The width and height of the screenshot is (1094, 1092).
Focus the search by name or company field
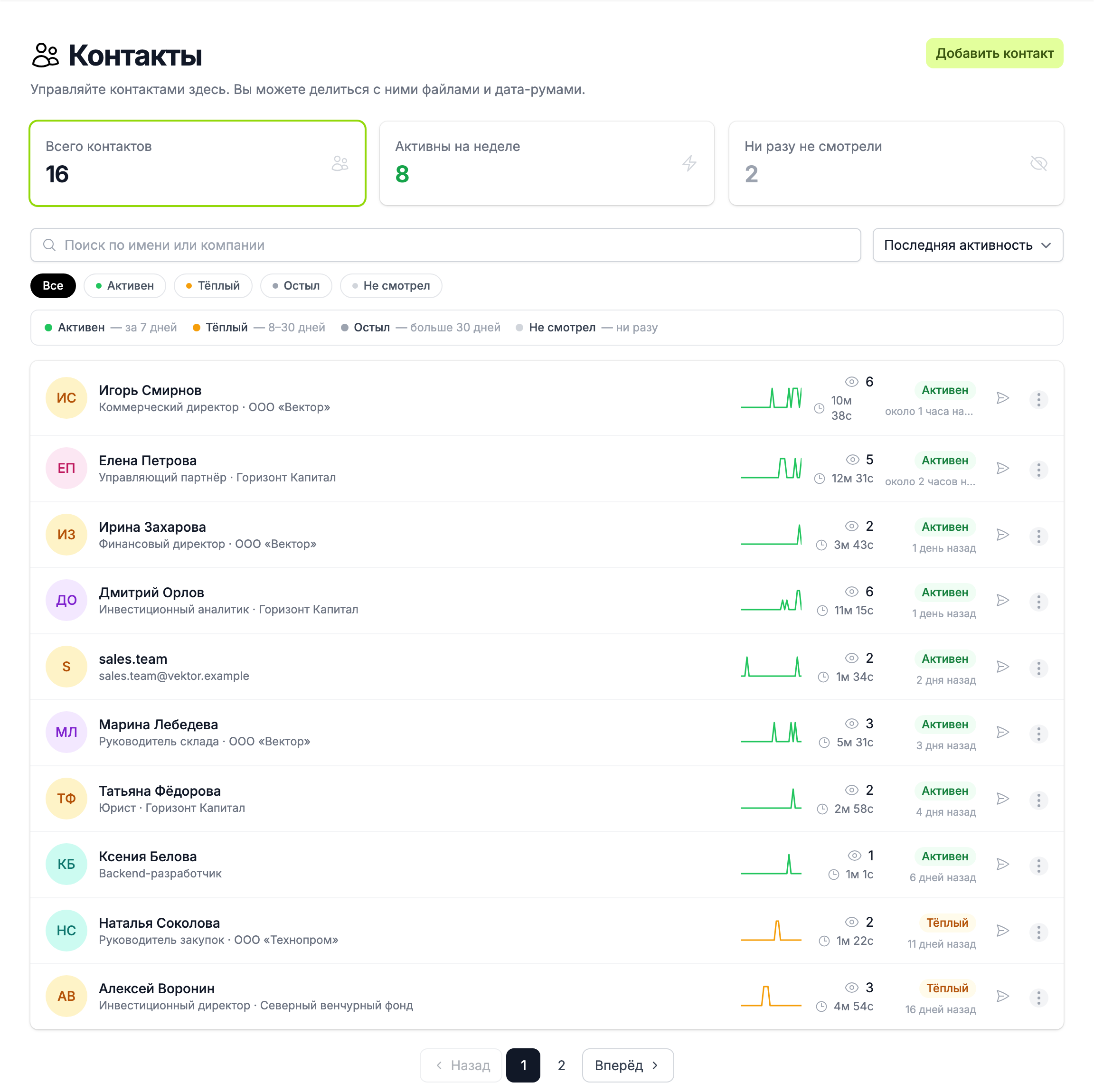click(446, 245)
